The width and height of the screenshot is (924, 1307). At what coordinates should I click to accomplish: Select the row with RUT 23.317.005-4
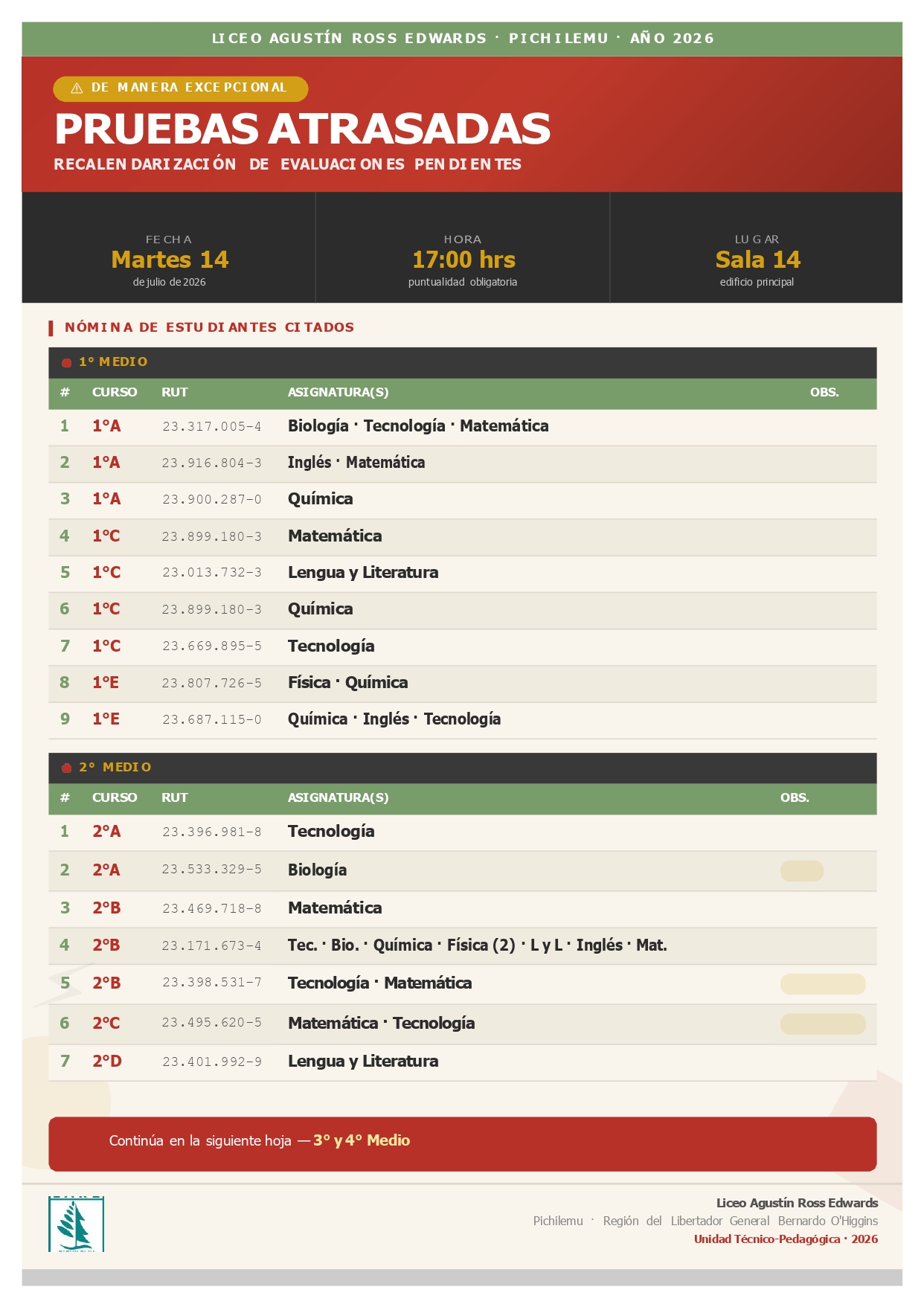tap(463, 427)
